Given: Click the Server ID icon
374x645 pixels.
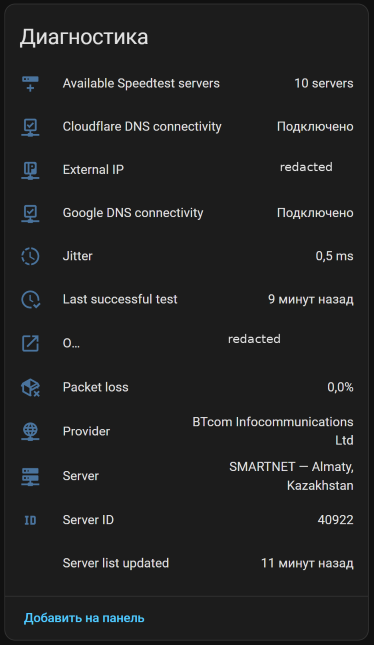Looking at the screenshot, I should point(30,520).
